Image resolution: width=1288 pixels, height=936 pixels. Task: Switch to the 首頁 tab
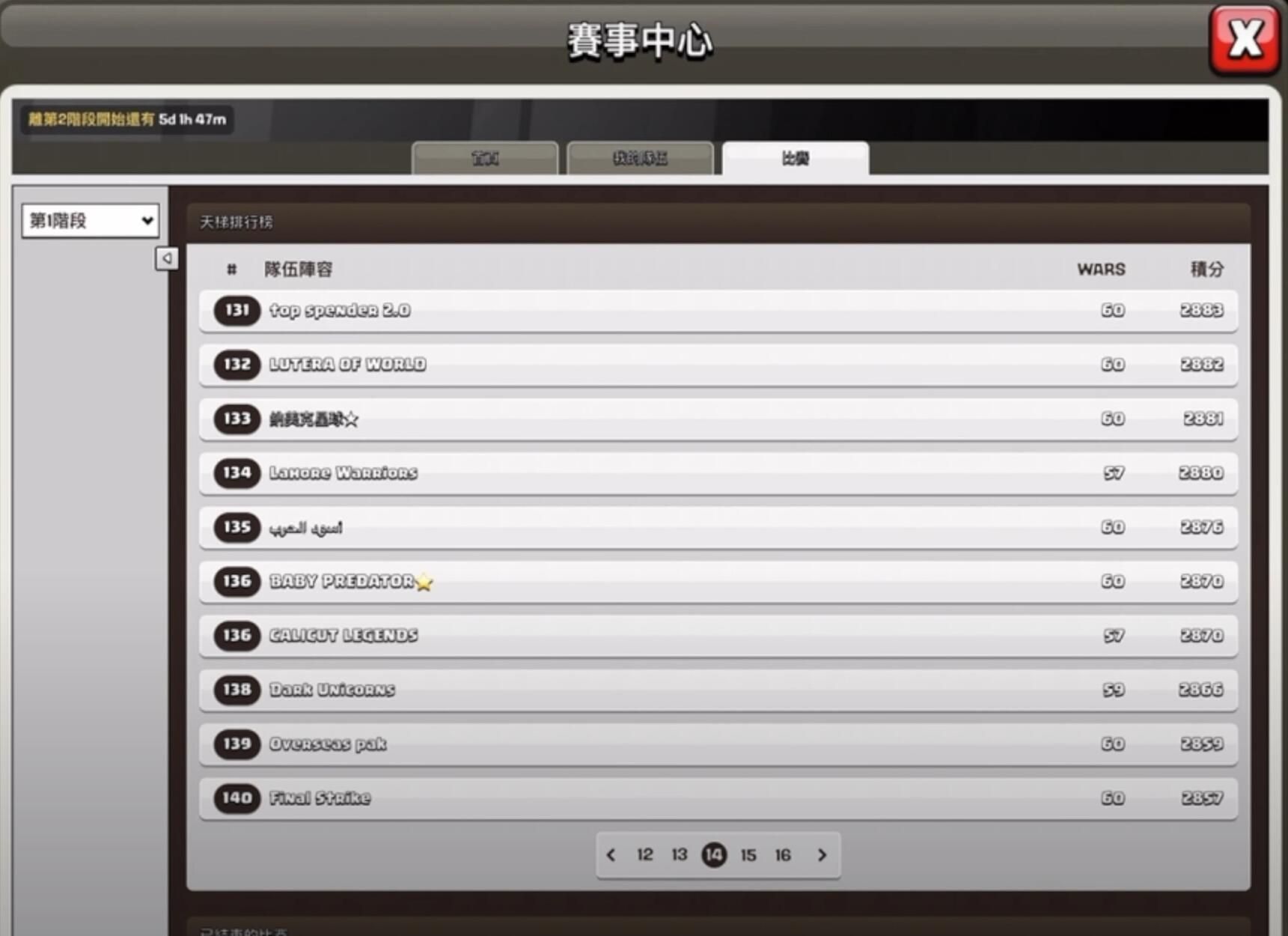485,158
